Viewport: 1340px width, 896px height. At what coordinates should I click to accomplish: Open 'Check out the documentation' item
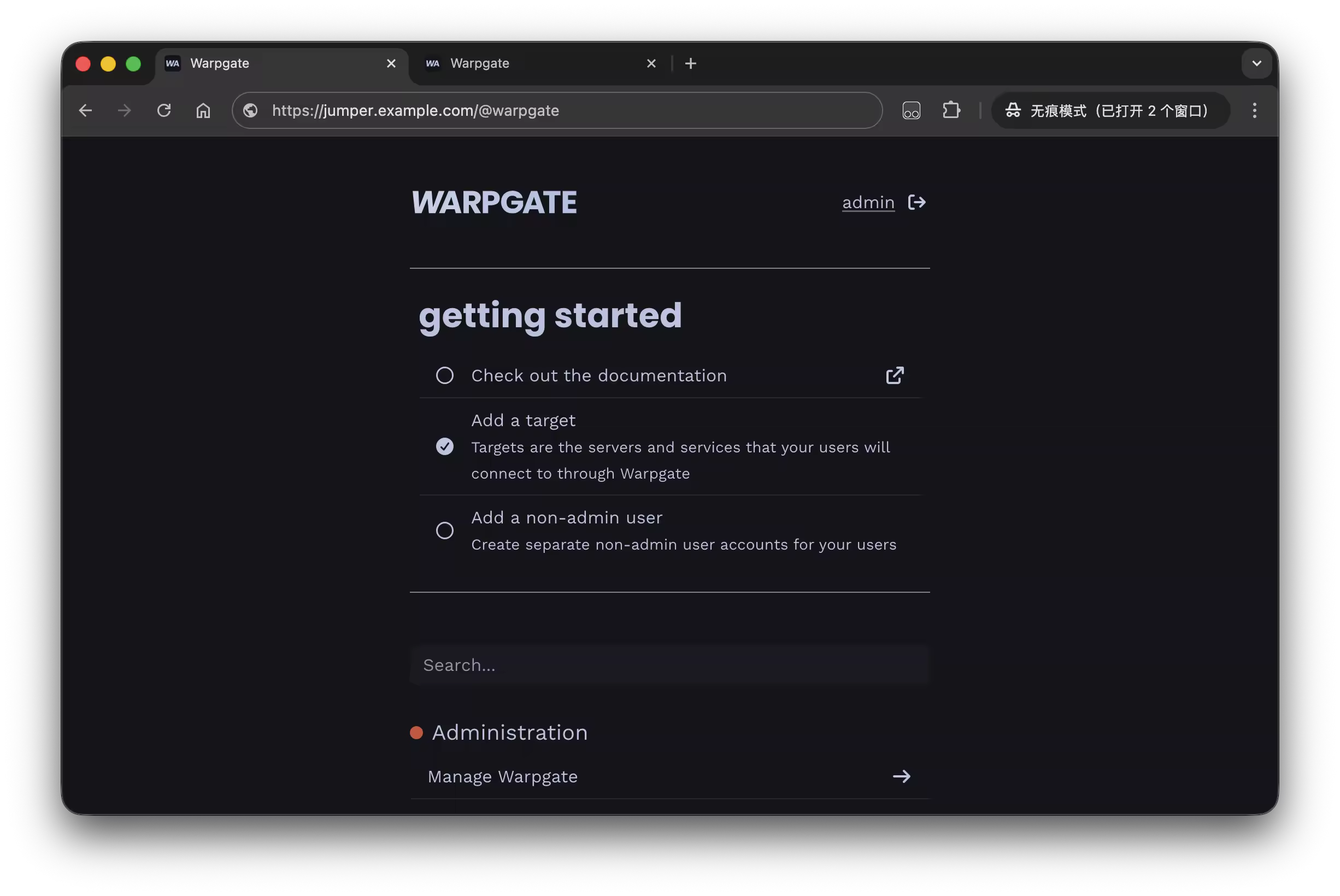(669, 375)
